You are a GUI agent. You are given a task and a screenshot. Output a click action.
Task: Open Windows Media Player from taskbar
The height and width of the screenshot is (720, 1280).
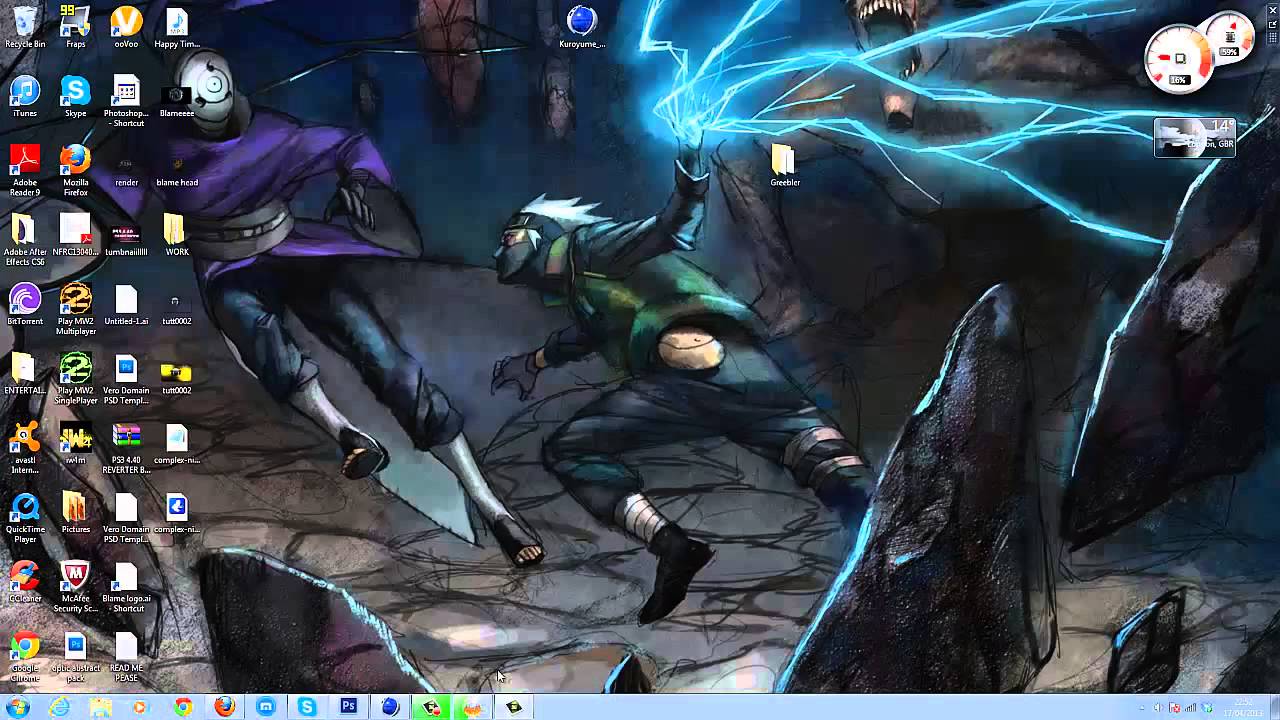(140, 707)
